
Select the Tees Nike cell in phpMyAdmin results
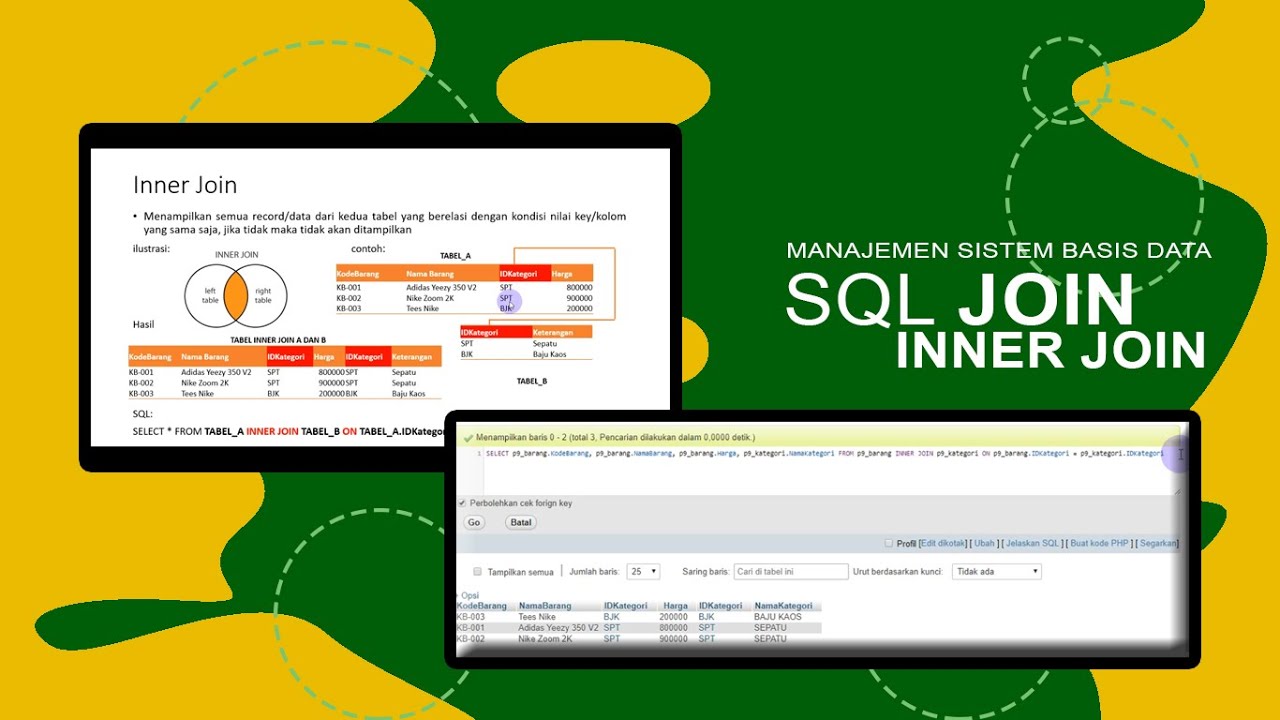coord(537,617)
